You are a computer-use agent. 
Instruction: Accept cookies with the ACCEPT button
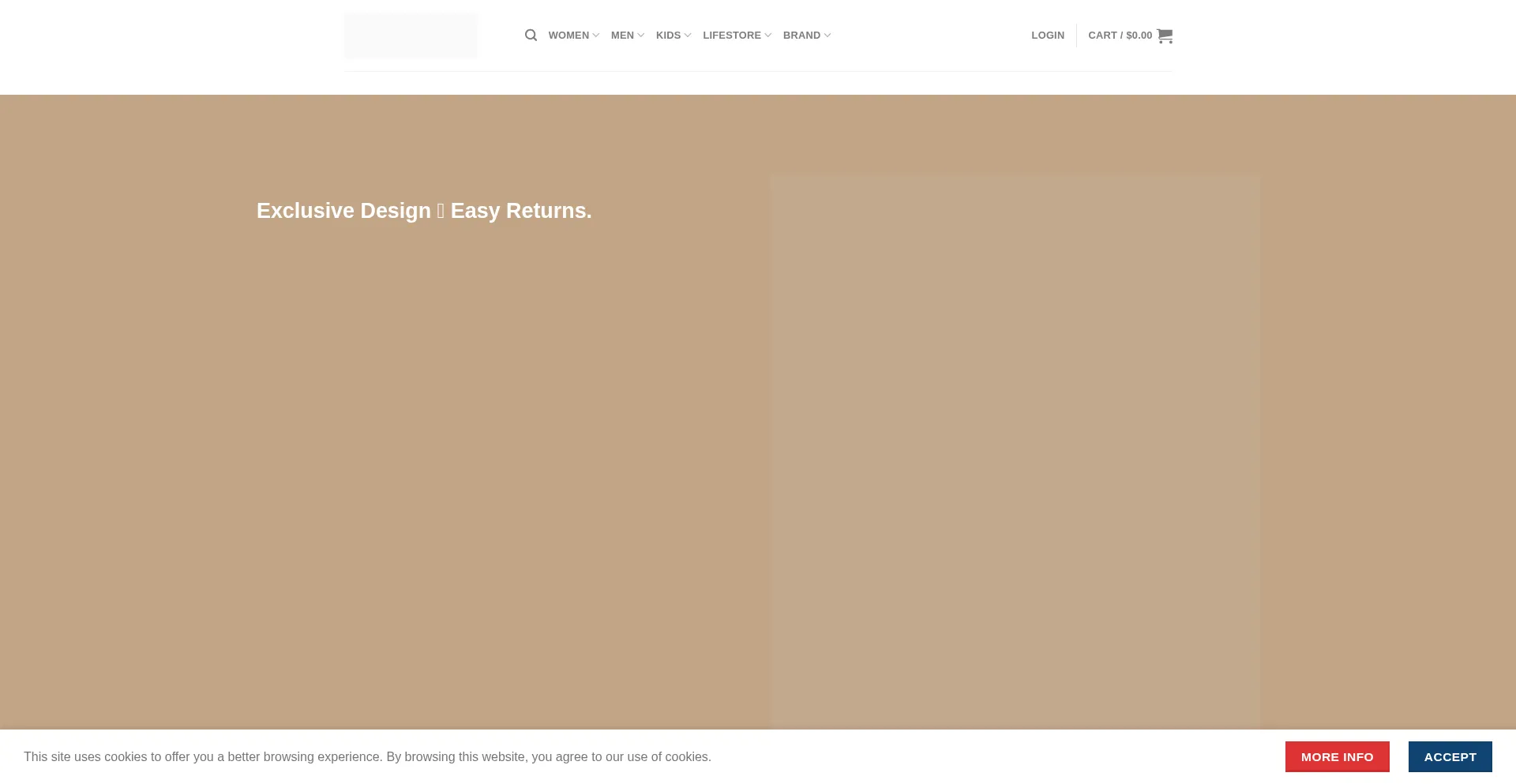pyautogui.click(x=1450, y=756)
